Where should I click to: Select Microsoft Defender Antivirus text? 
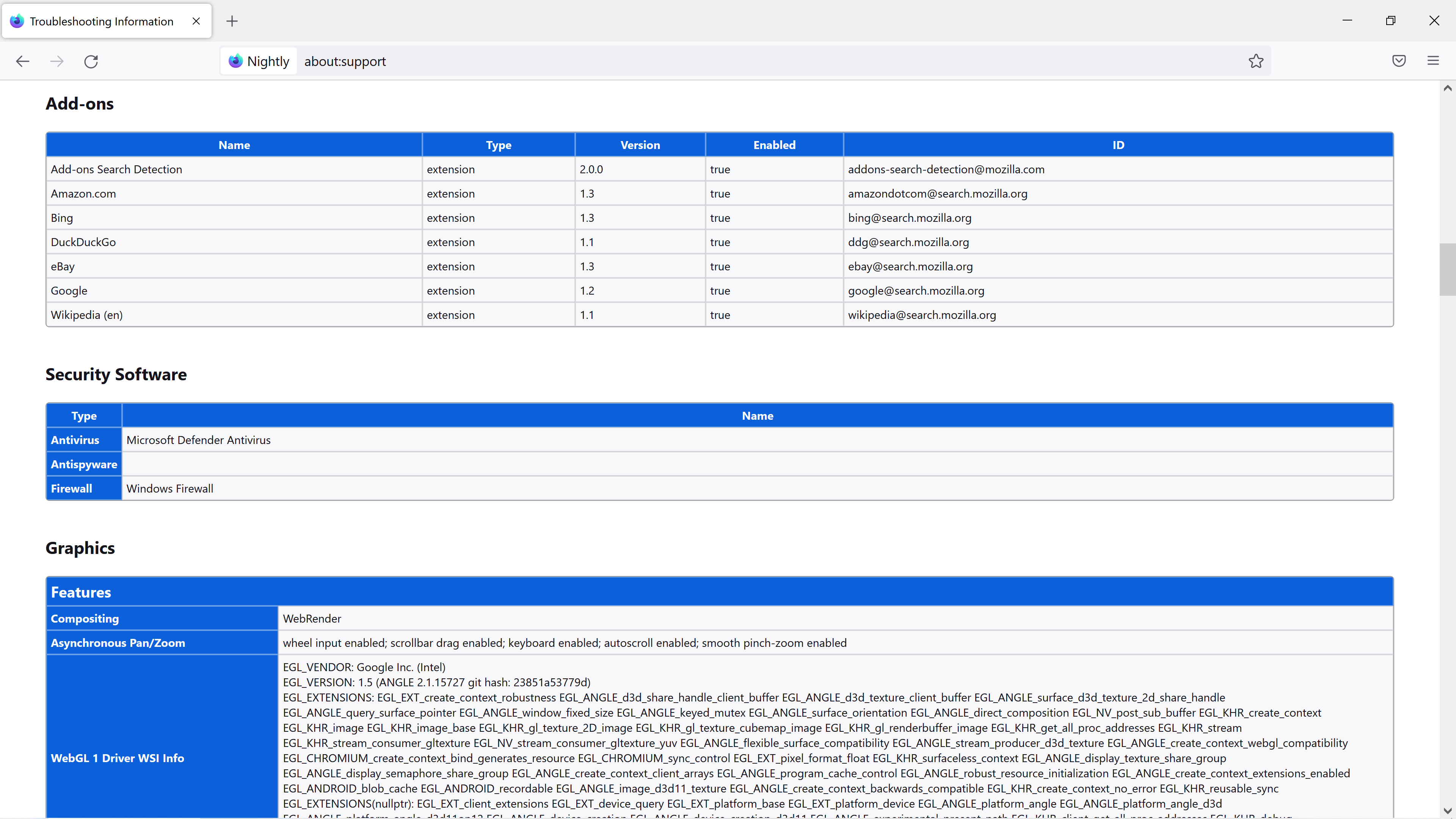point(198,440)
